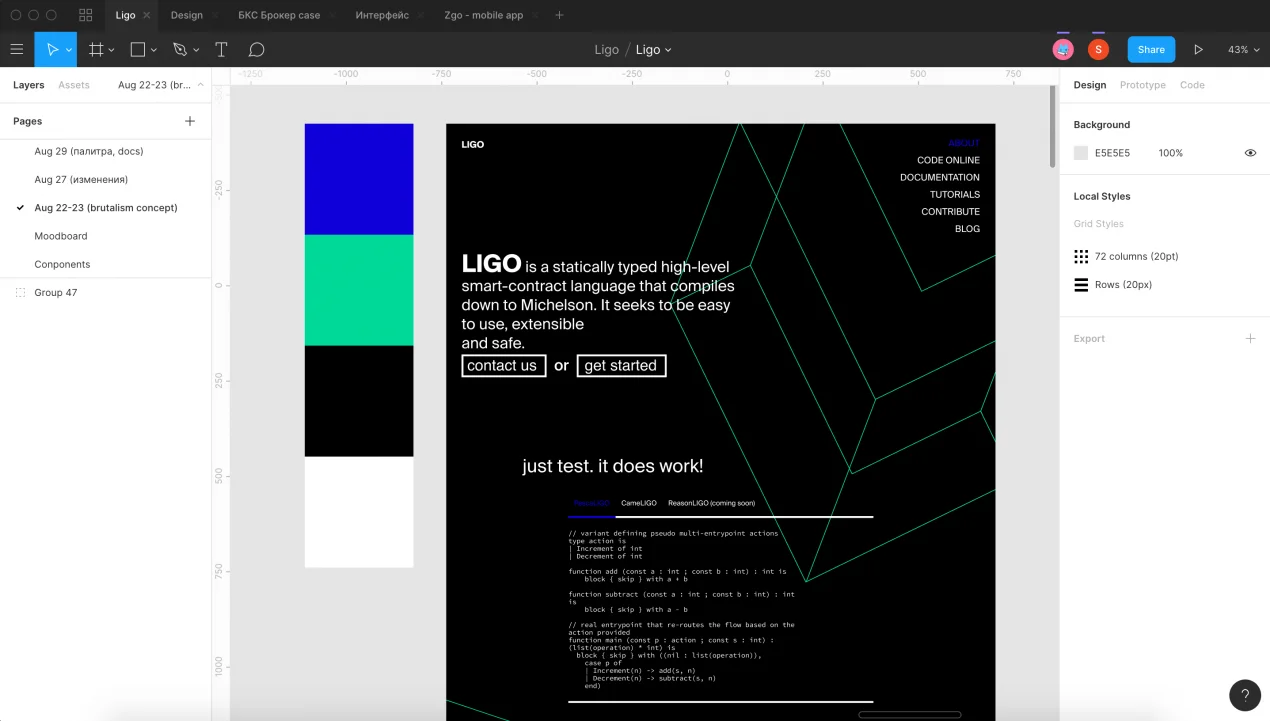
Task: Click the just test. it does work! heading
Action: coord(612,466)
